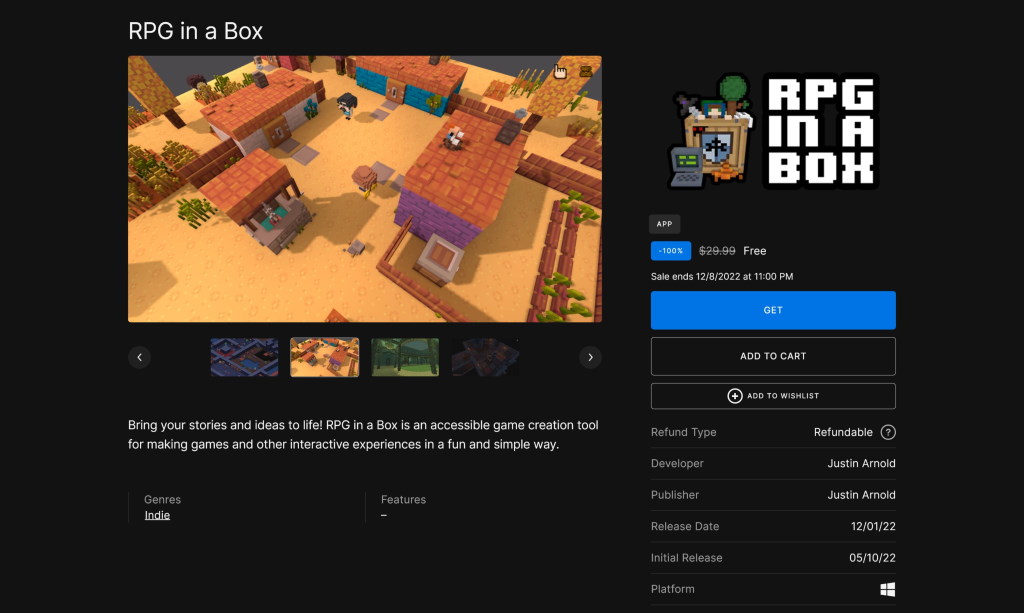Click the APP badge label

click(x=664, y=224)
